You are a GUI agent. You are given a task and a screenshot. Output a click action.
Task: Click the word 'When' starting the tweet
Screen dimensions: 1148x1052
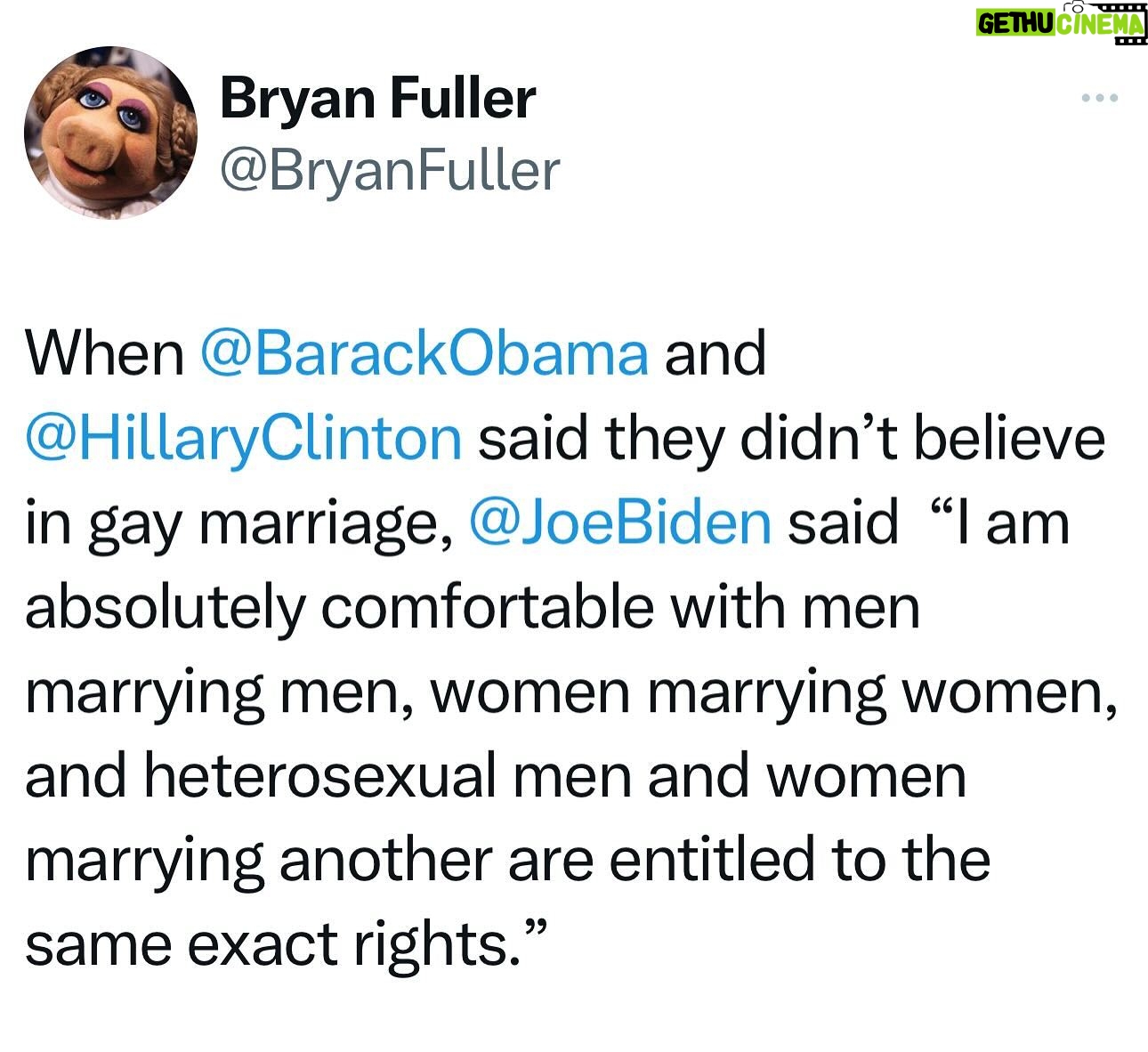(105, 354)
